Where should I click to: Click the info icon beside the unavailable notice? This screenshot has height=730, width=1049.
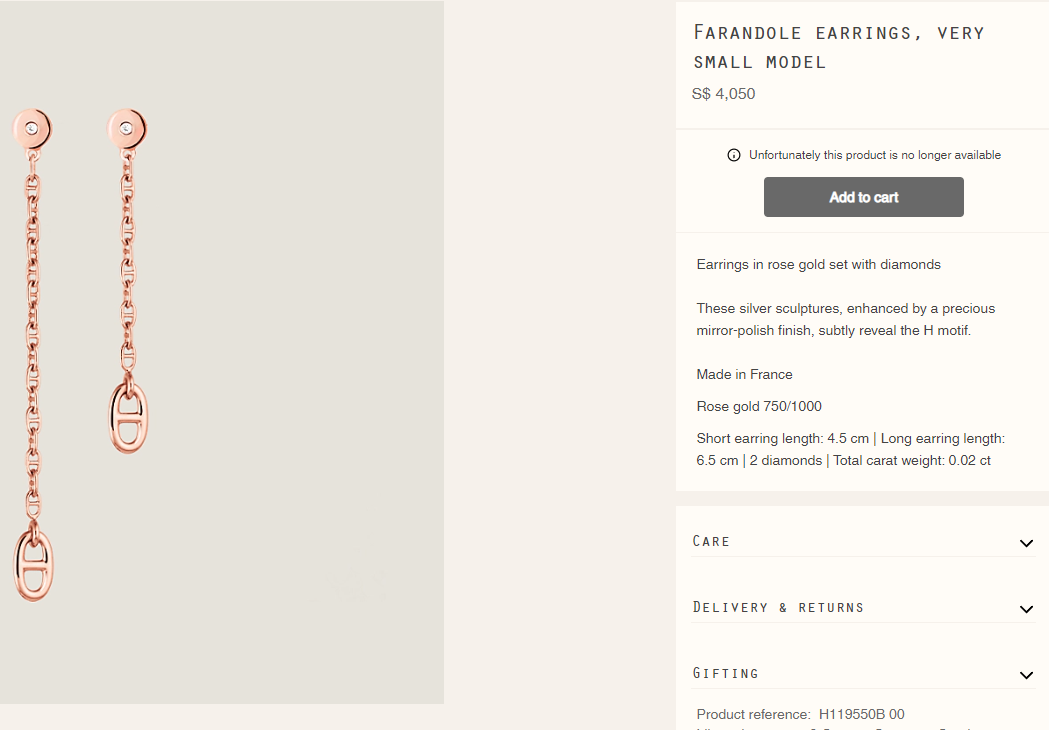click(734, 155)
